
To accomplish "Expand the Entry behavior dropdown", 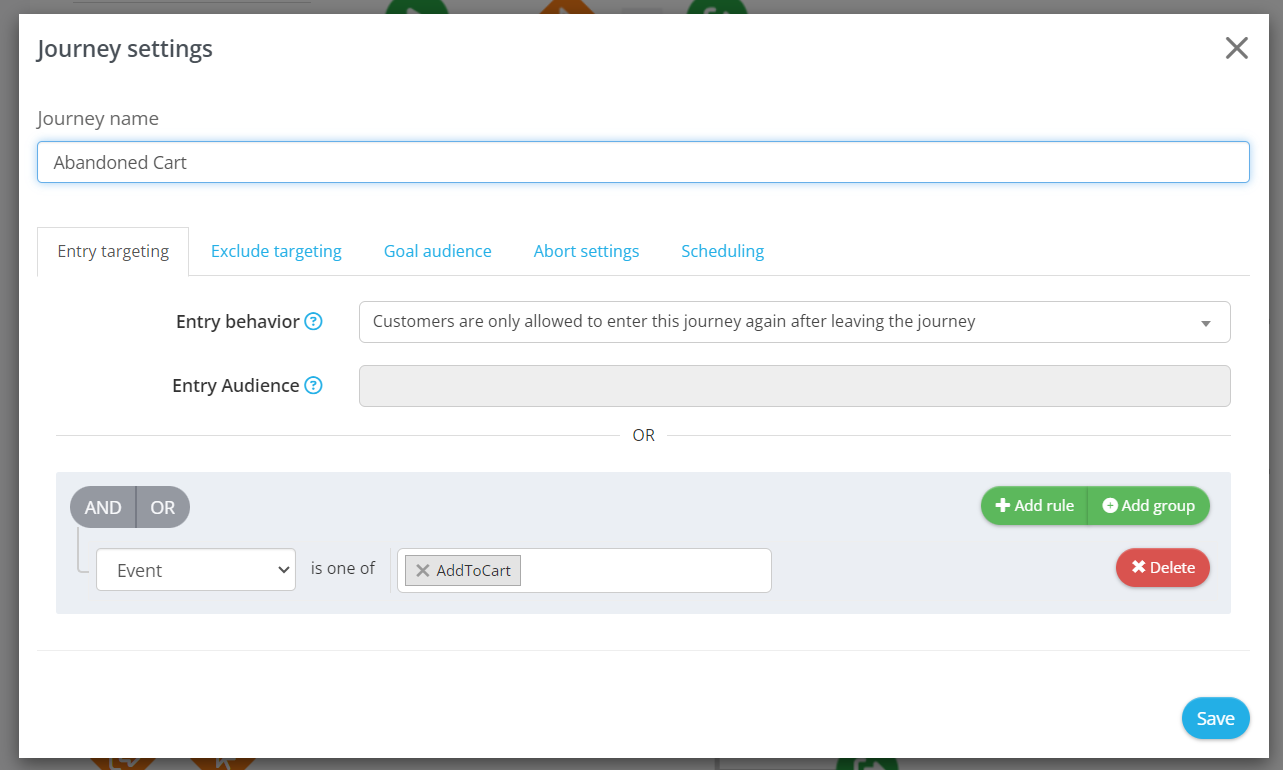I will click(x=794, y=322).
